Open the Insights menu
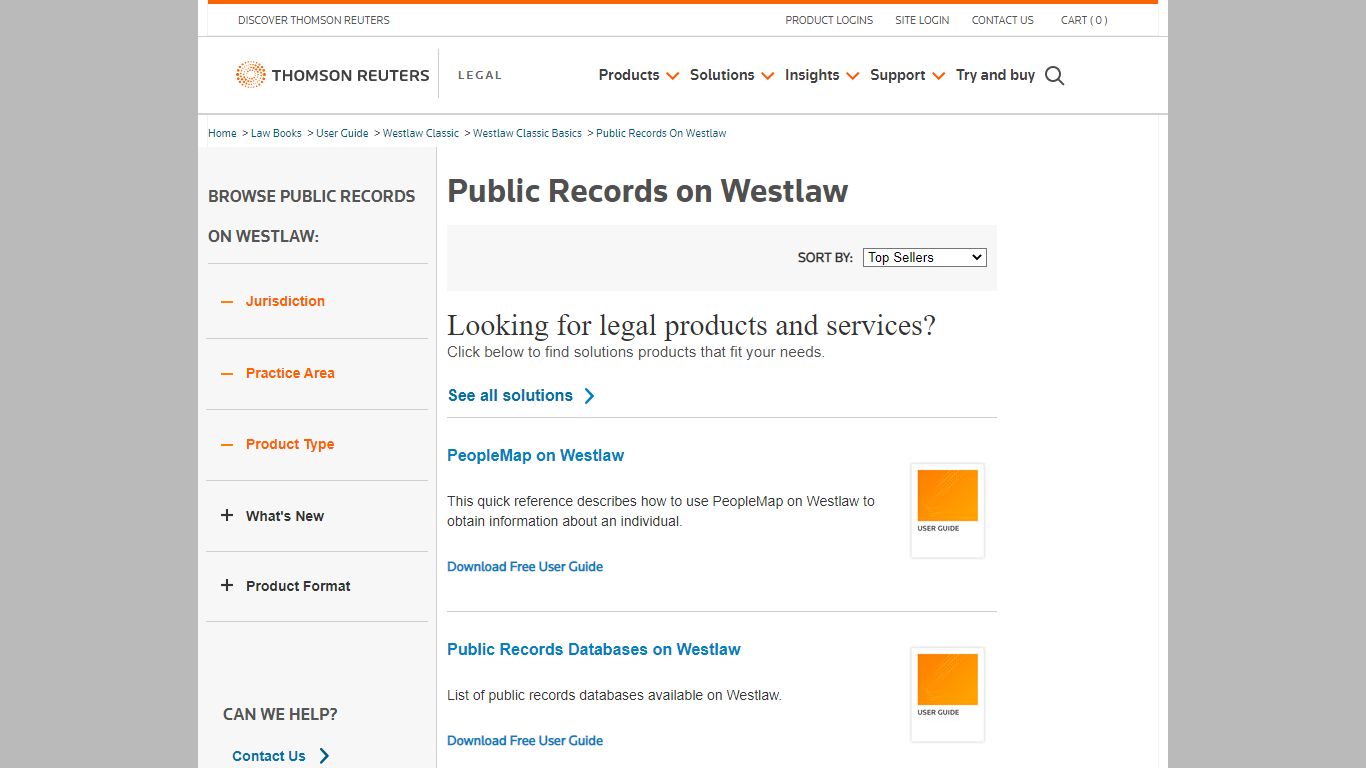Screen dimensions: 1366x768 click(812, 75)
